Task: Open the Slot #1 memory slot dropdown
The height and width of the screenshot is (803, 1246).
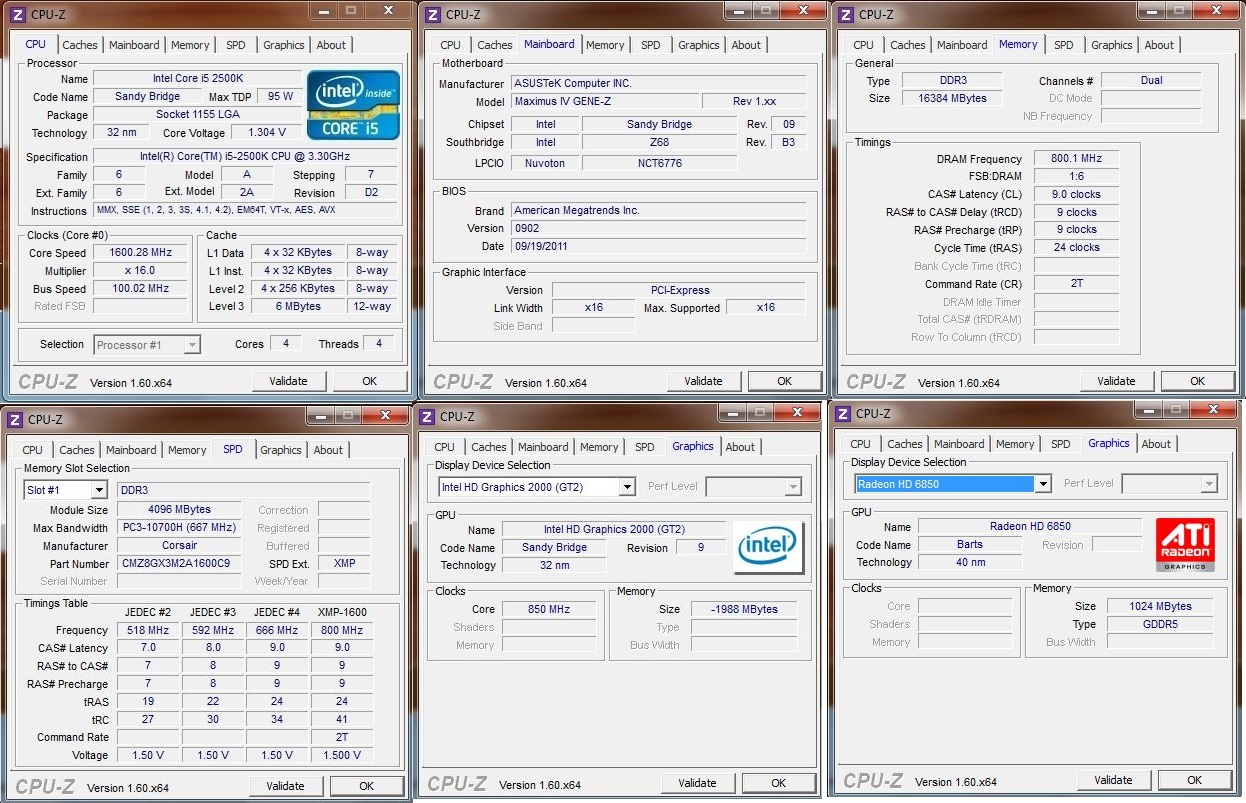Action: 98,490
